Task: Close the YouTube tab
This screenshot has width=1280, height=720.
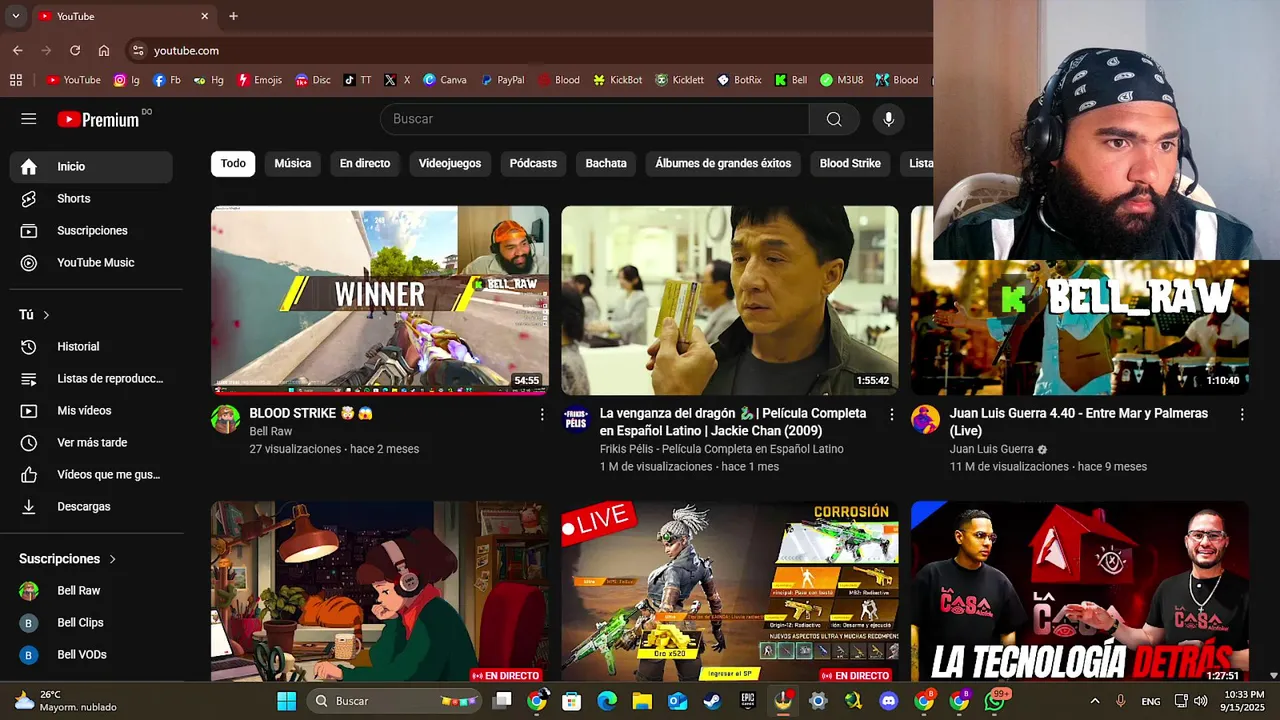Action: click(204, 16)
